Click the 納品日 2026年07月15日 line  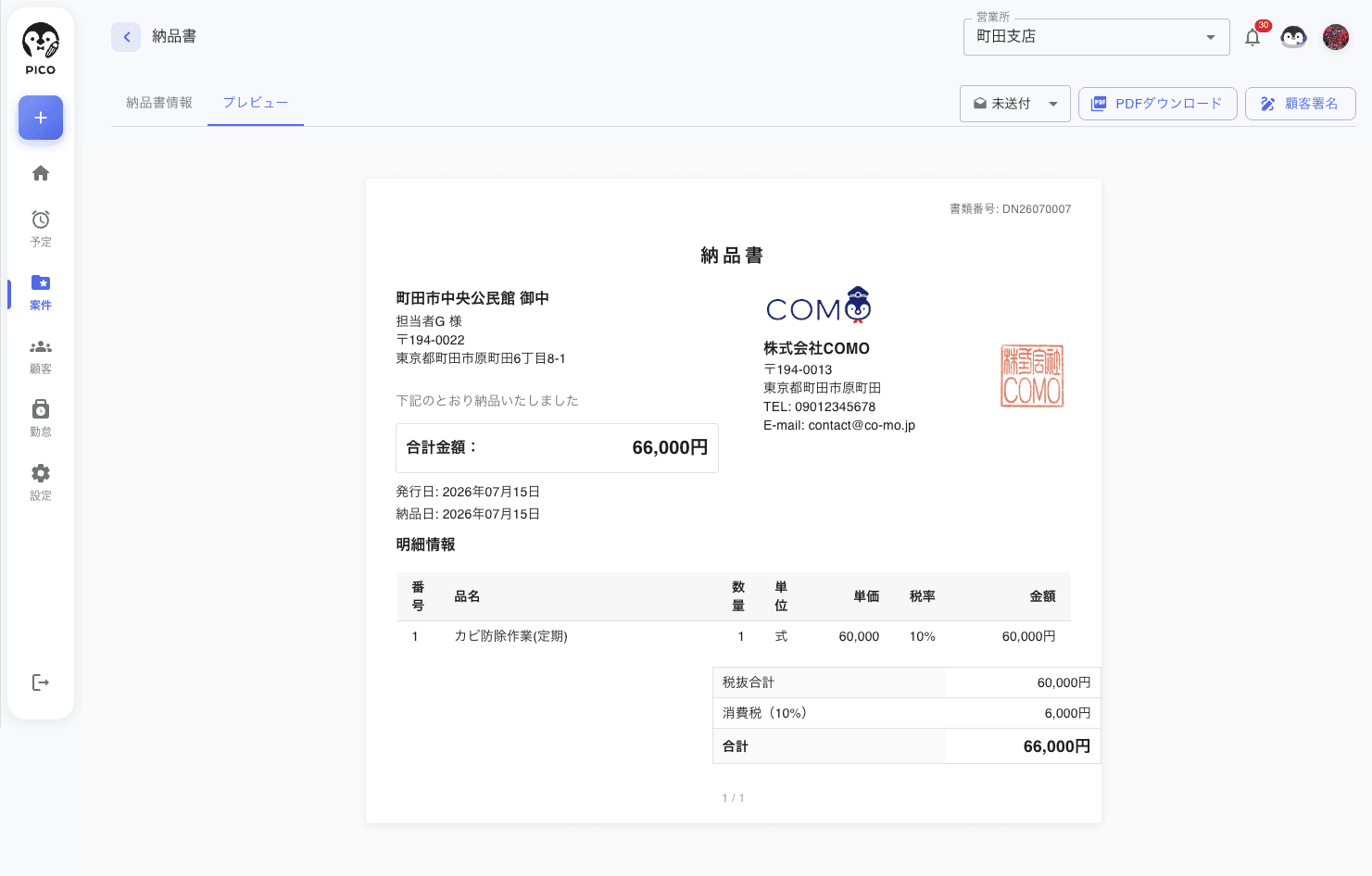point(468,514)
